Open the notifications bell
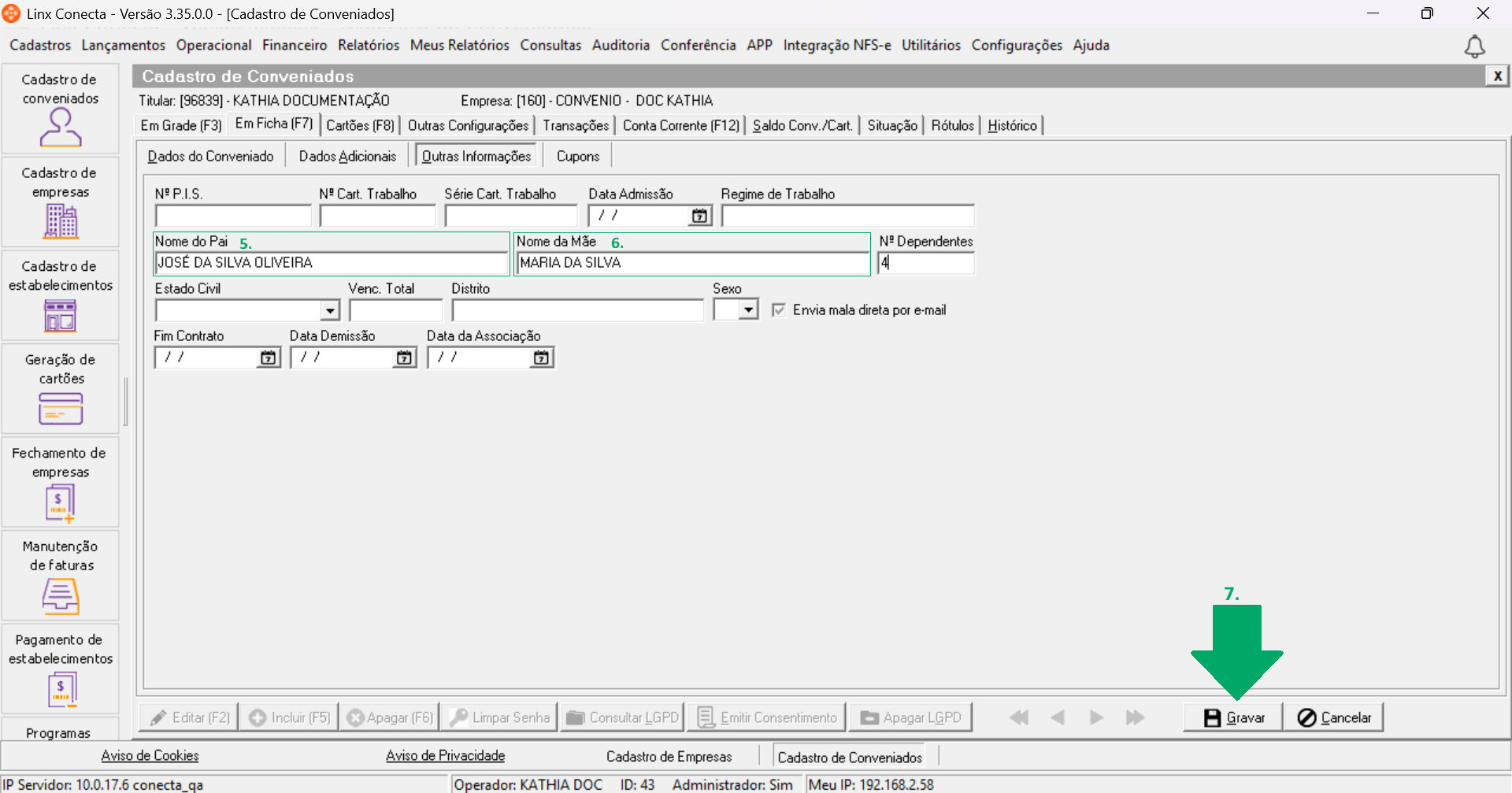 pyautogui.click(x=1474, y=46)
